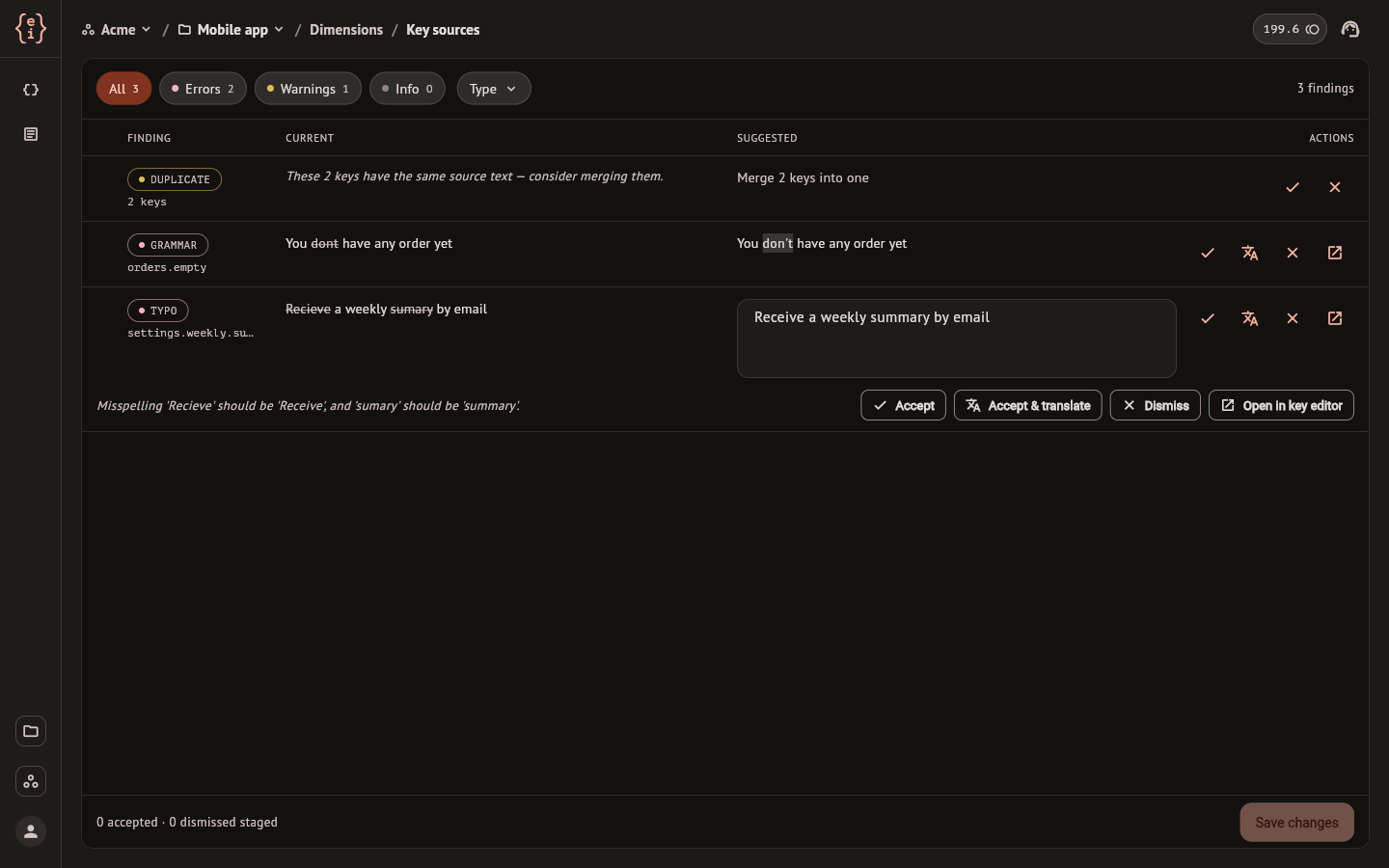This screenshot has width=1389, height=868.
Task: Accept the TYPO finding checkmark icon
Action: point(1208,318)
